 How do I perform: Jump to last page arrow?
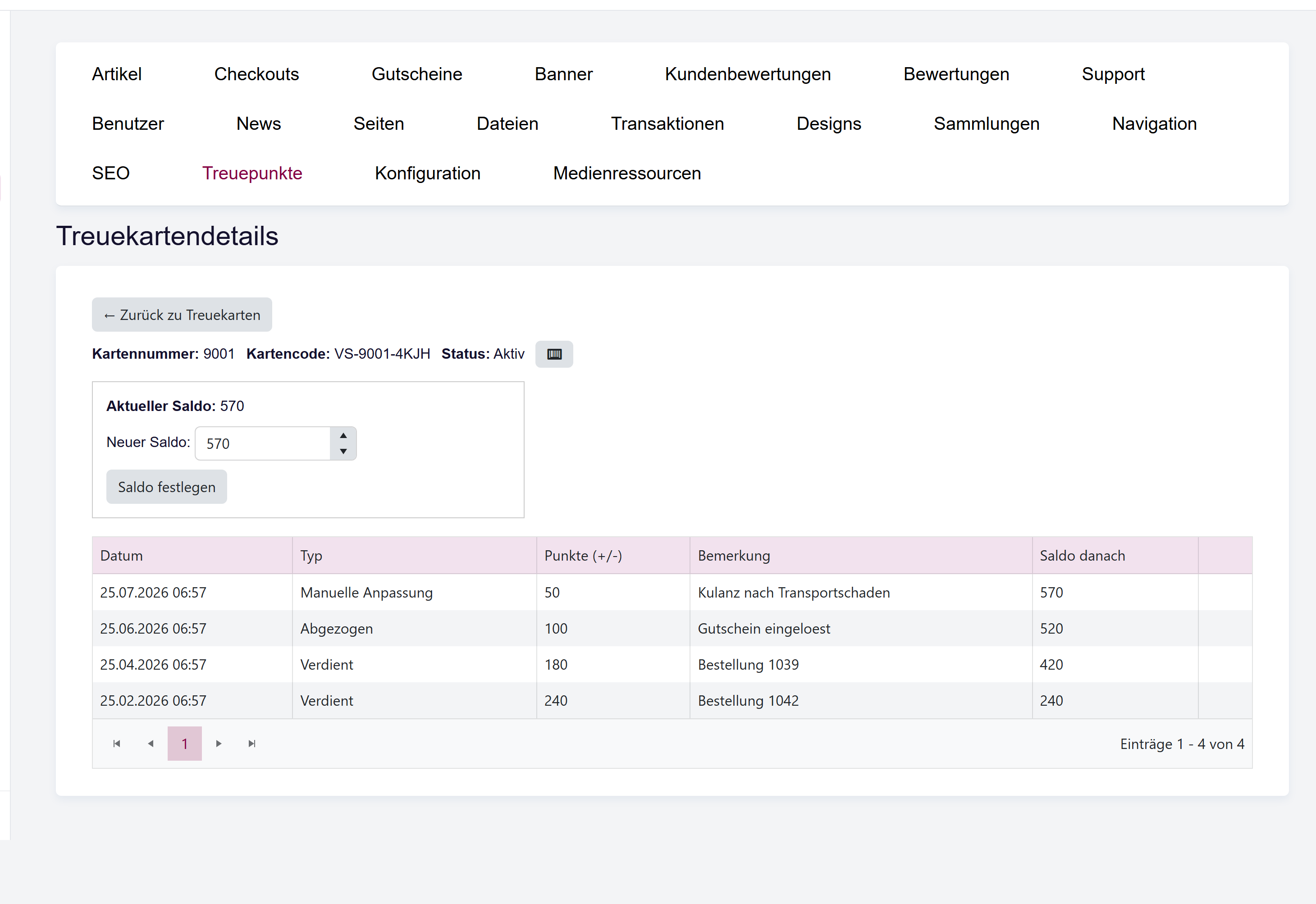(252, 744)
